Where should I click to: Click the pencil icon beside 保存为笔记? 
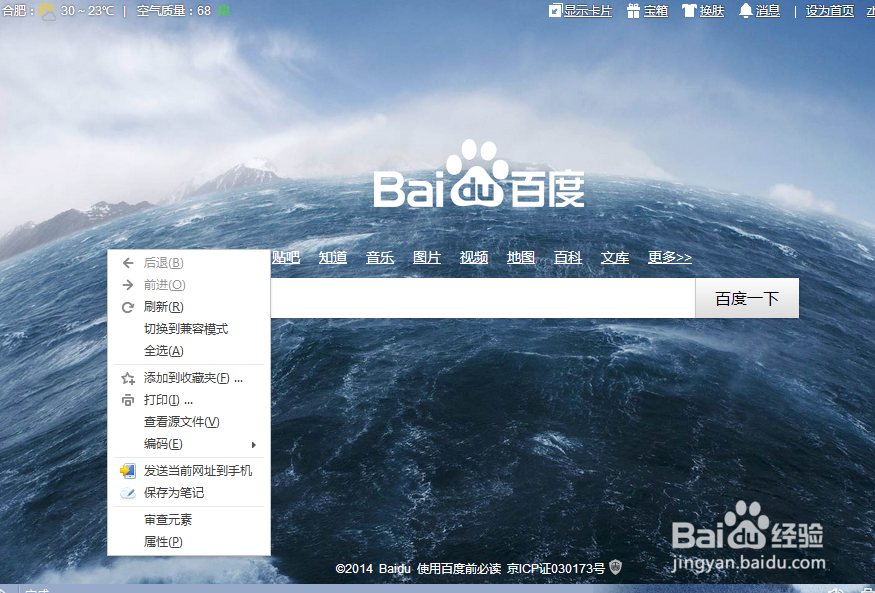[x=126, y=492]
